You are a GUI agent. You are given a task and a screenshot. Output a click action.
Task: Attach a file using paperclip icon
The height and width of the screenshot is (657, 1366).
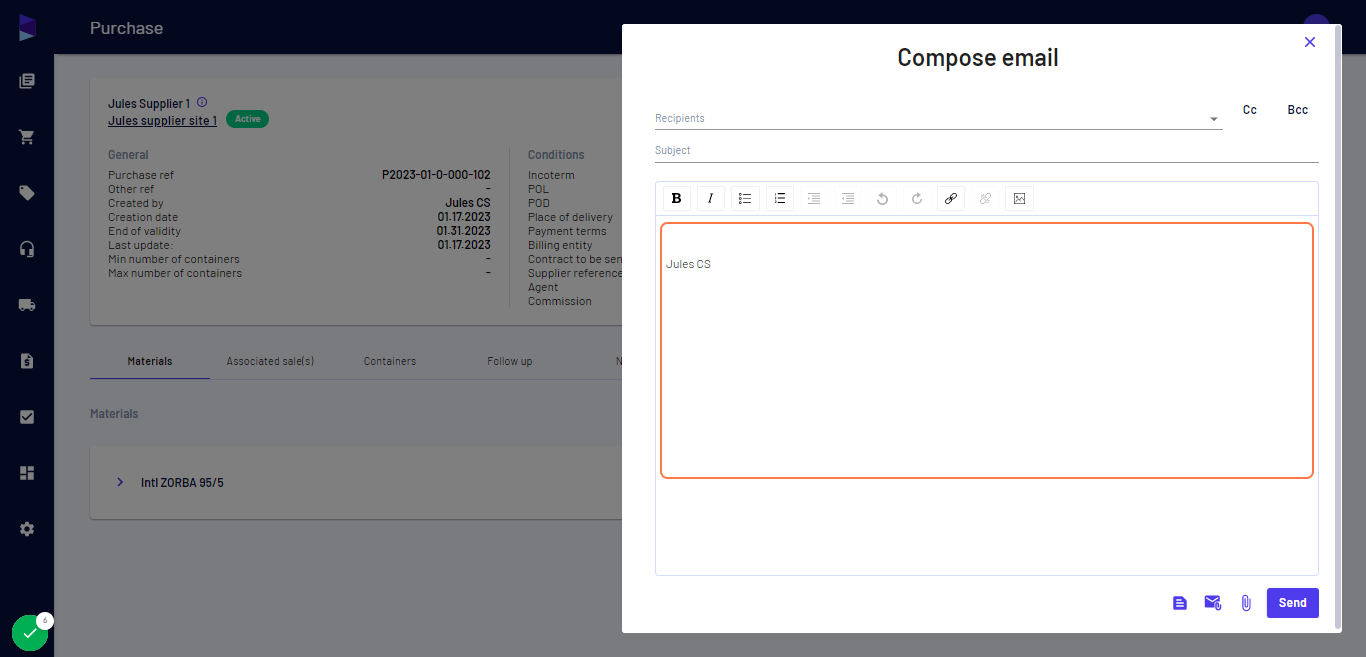pyautogui.click(x=1246, y=603)
